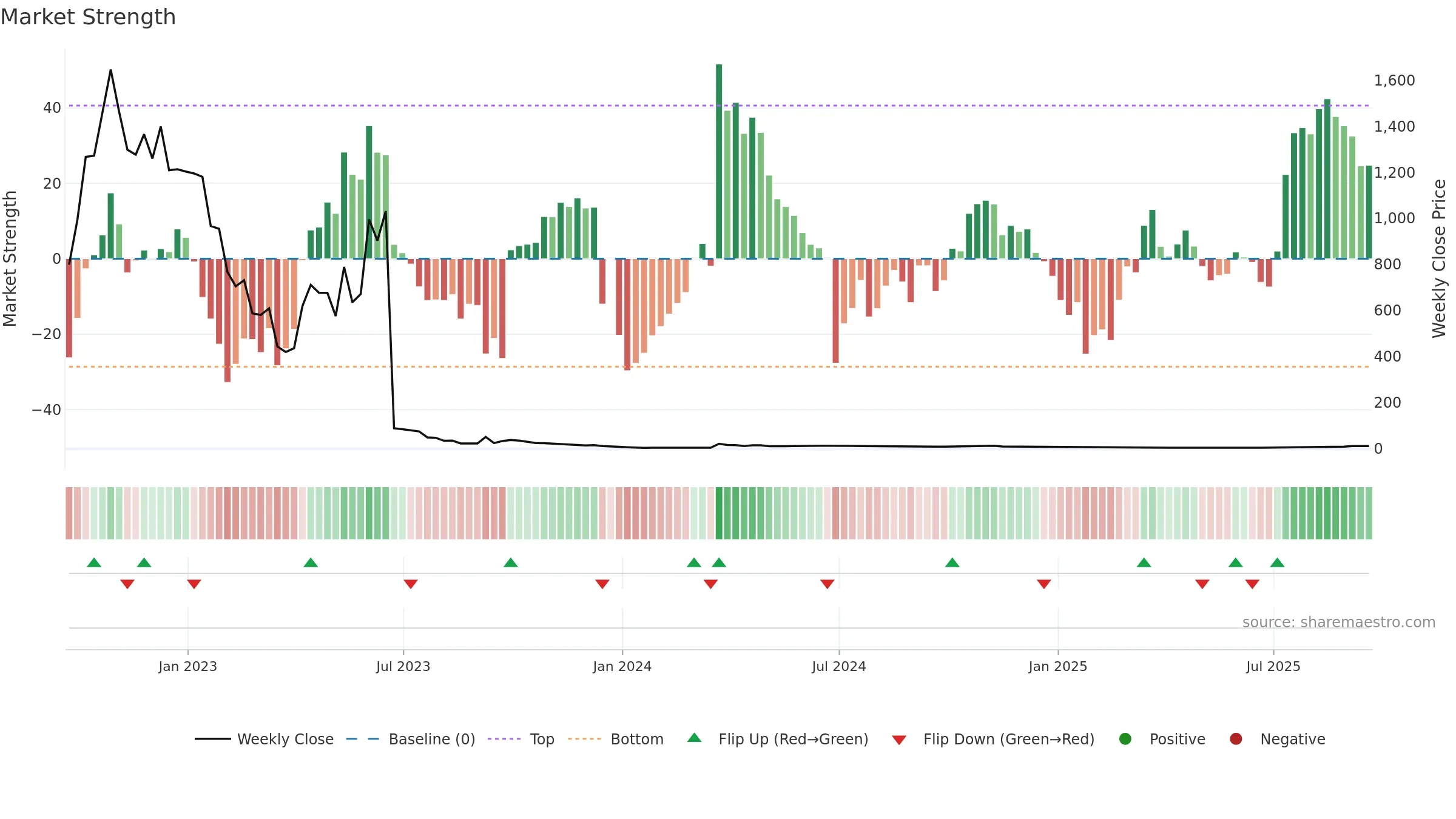This screenshot has height=819, width=1456.
Task: Click flip-down marker just after Jul 2023
Action: 411,584
